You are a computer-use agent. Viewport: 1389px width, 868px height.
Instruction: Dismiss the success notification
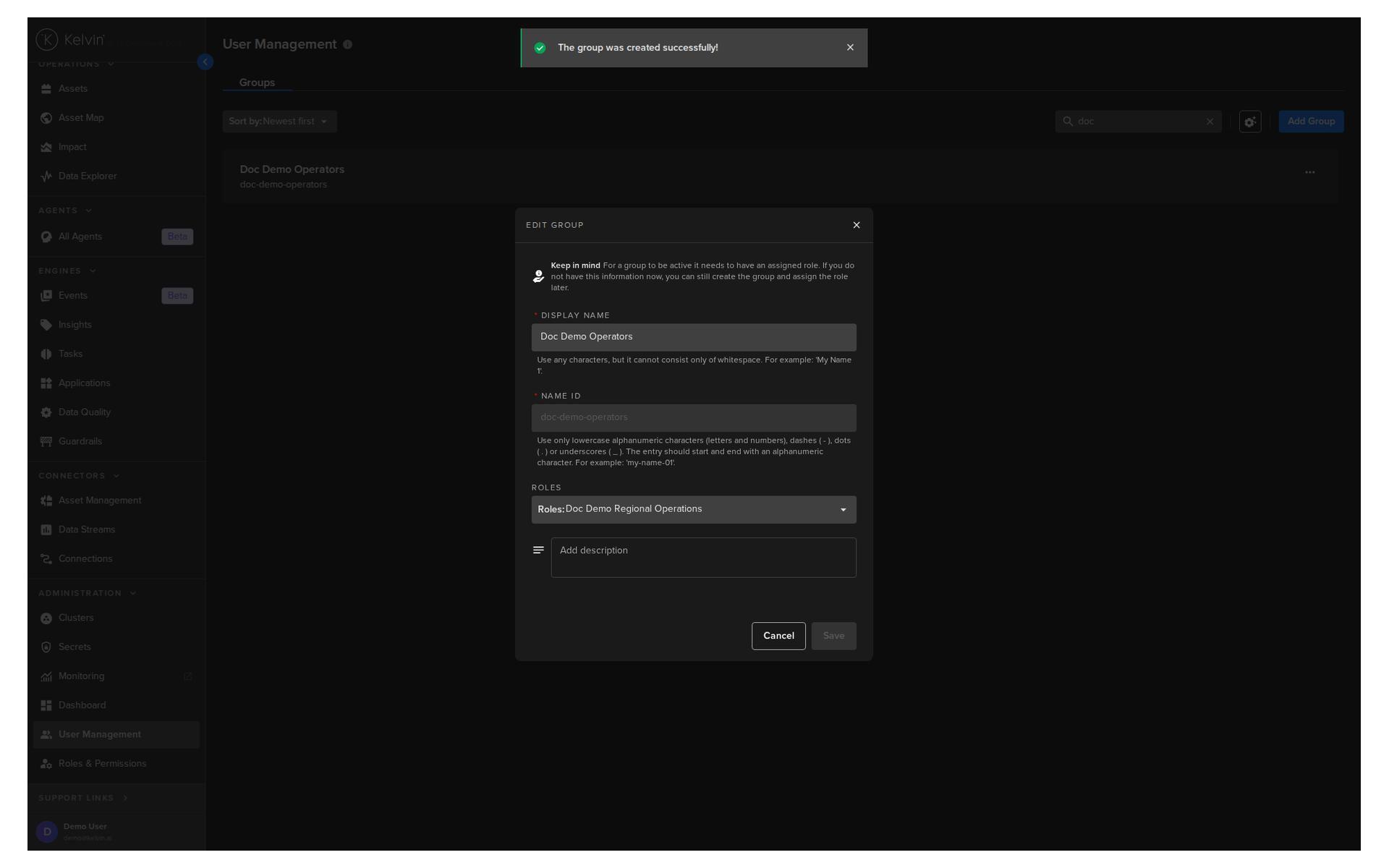(x=850, y=48)
